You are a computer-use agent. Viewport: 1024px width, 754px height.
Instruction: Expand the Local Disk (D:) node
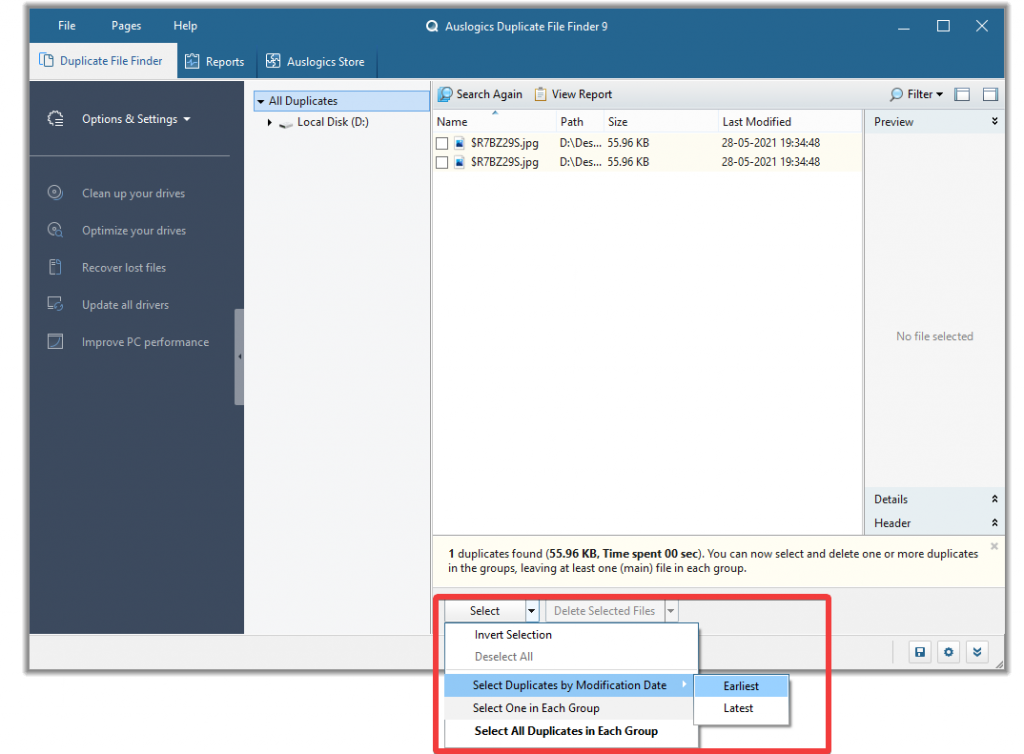tap(269, 122)
